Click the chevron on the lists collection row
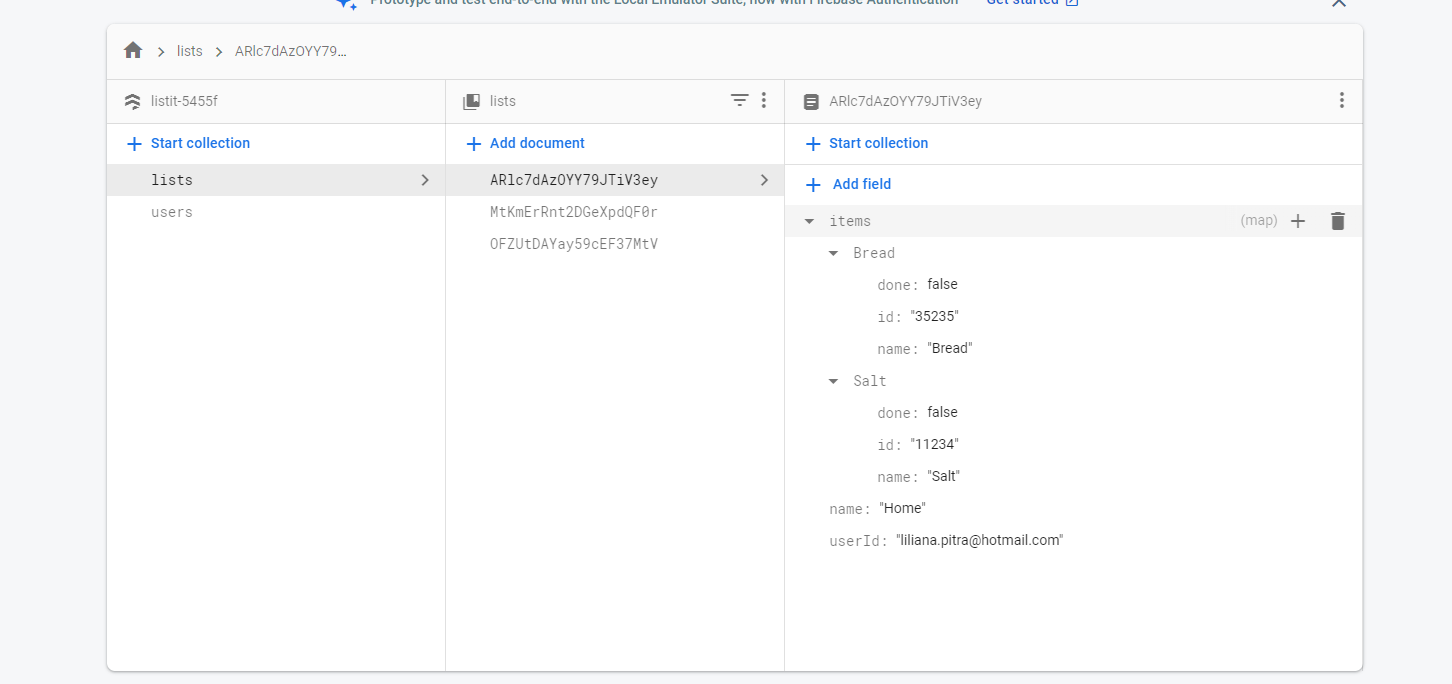The image size is (1452, 684). pyautogui.click(x=425, y=180)
